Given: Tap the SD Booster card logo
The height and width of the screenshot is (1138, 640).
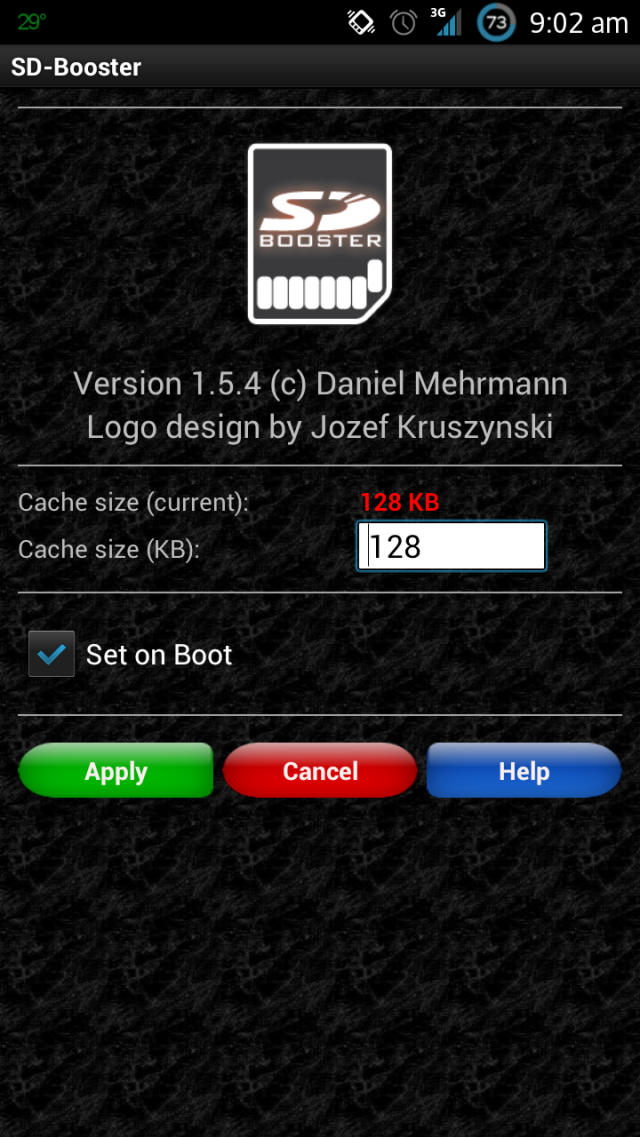Looking at the screenshot, I should click(320, 233).
